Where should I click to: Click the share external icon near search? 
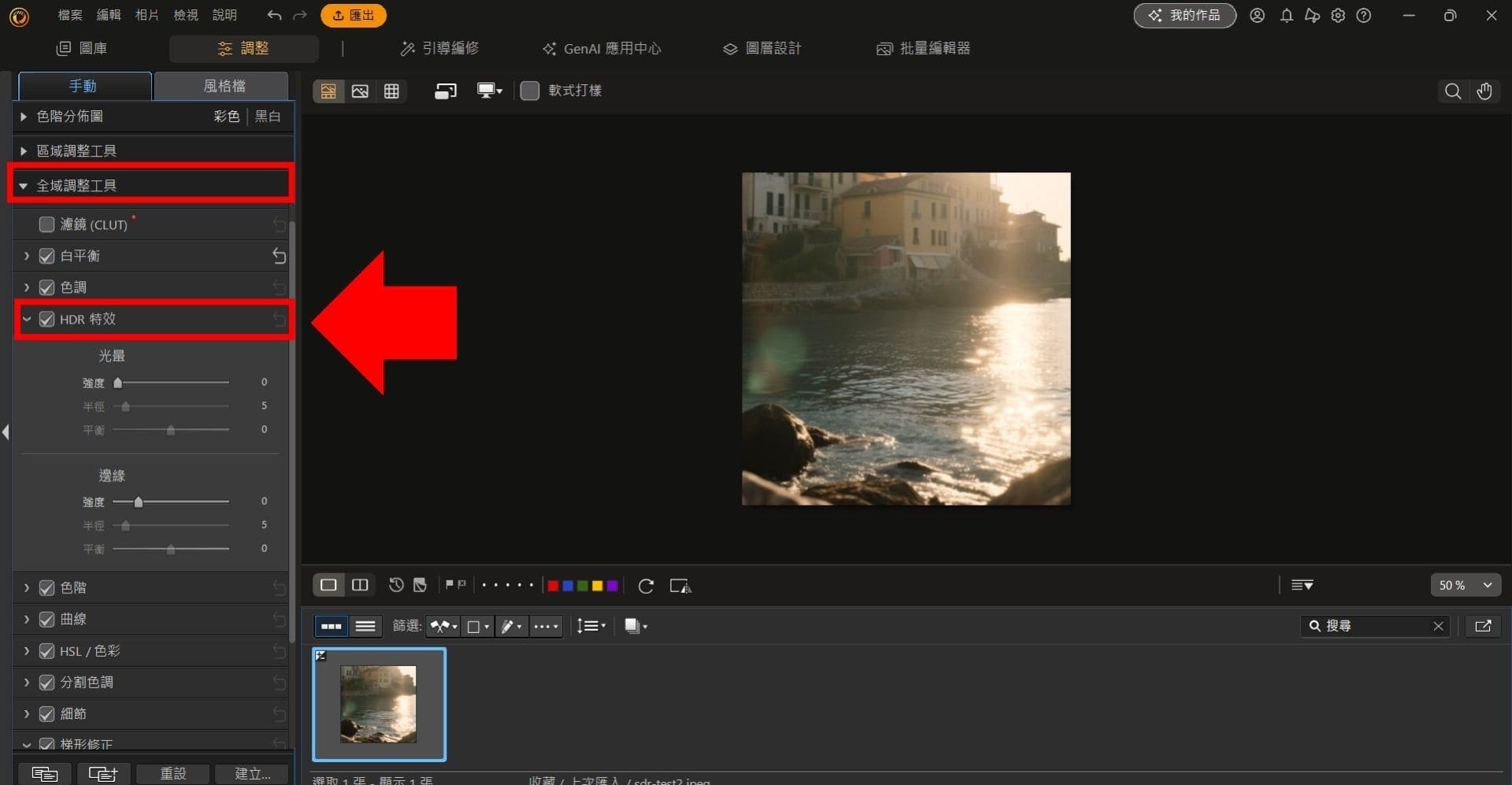tap(1483, 626)
